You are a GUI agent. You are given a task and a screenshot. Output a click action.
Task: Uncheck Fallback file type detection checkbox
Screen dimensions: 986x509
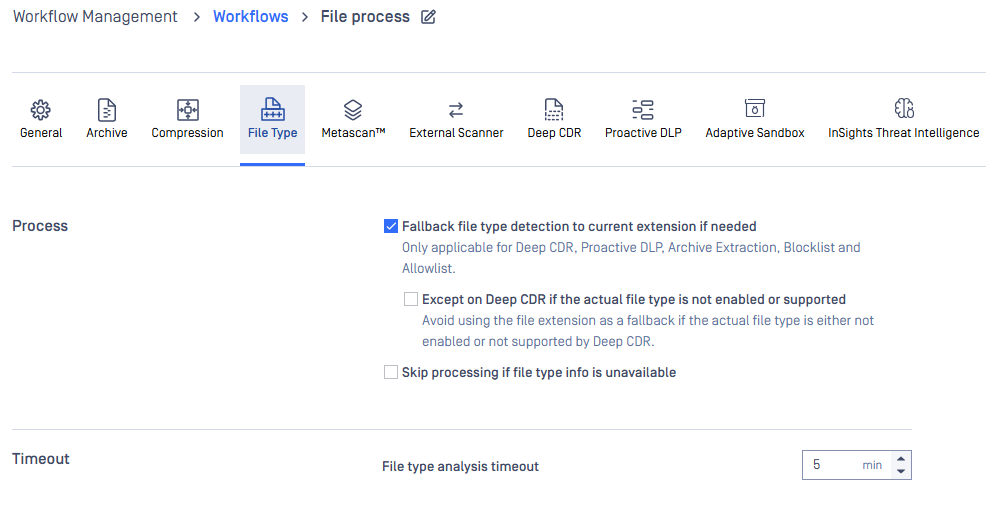tap(391, 227)
